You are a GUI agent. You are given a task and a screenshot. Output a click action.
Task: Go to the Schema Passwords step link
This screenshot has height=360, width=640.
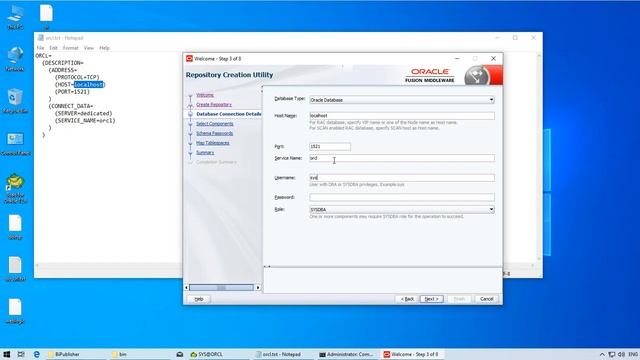[214, 133]
